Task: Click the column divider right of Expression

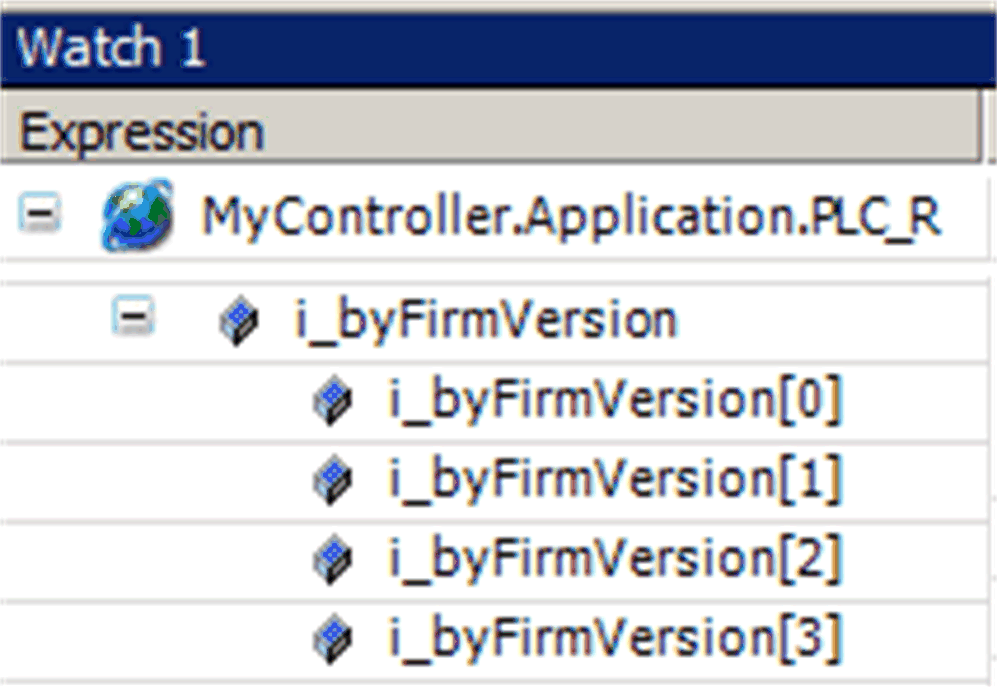Action: point(984,127)
